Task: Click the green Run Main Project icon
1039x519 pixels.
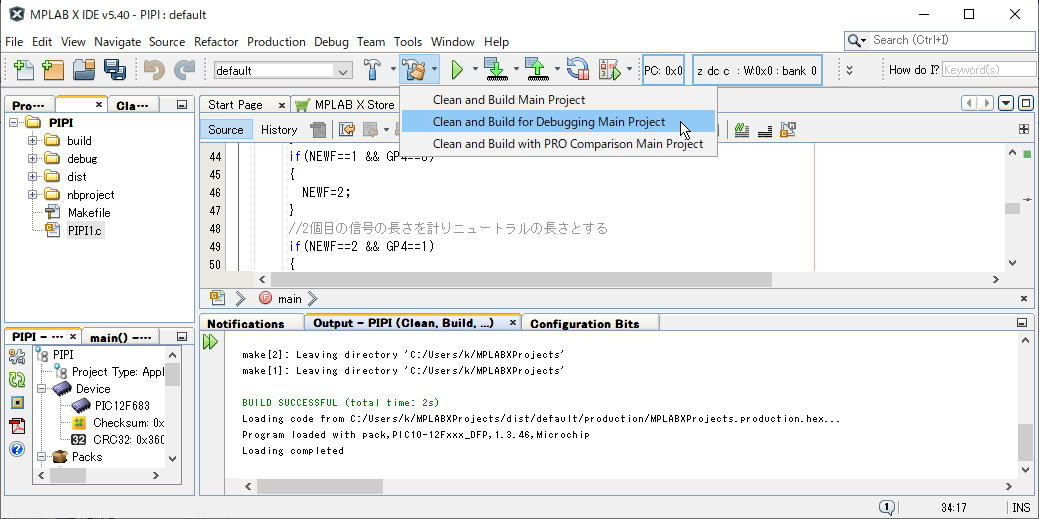Action: 457,70
